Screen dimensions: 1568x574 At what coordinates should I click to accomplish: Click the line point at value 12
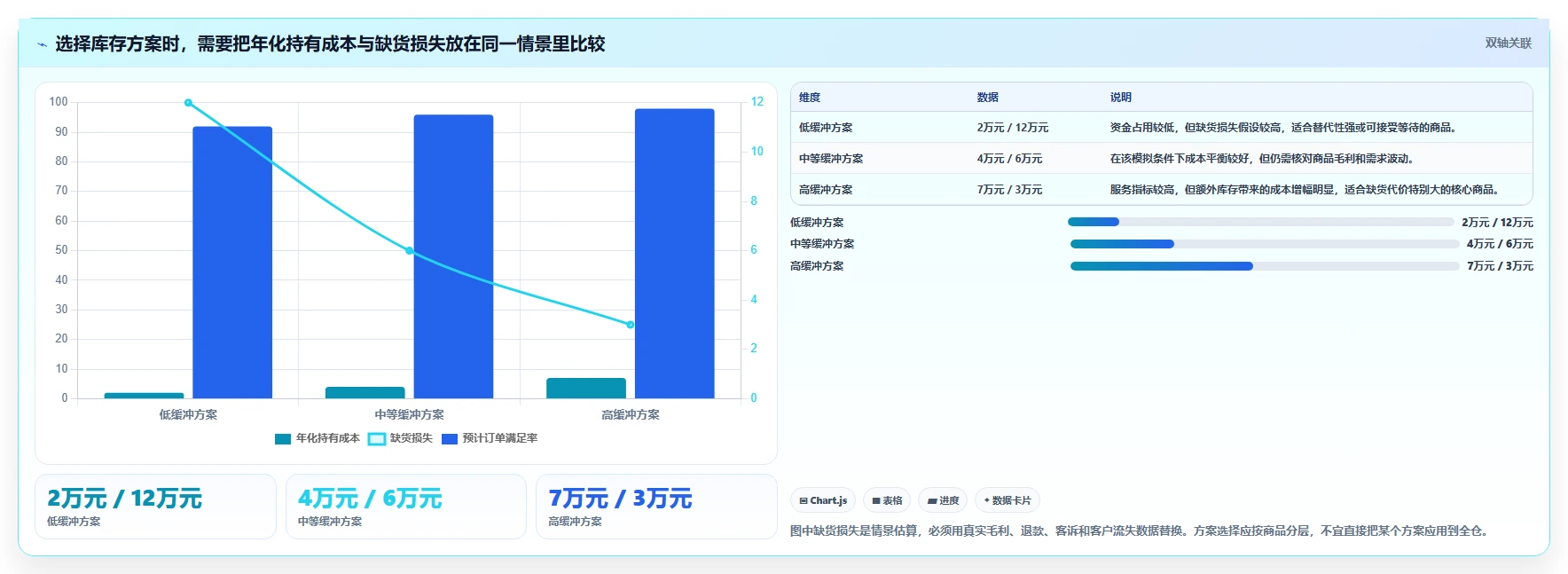coord(188,103)
